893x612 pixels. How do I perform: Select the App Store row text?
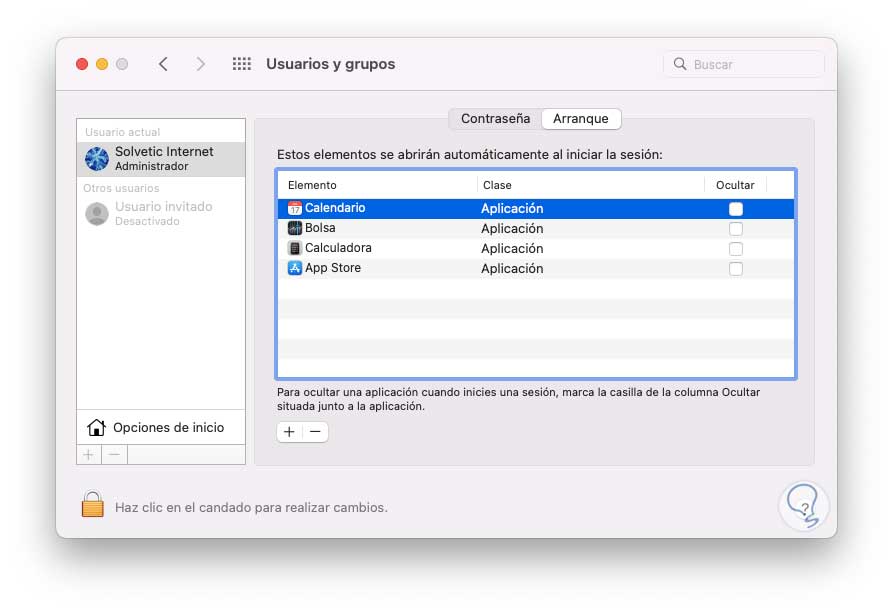[333, 268]
